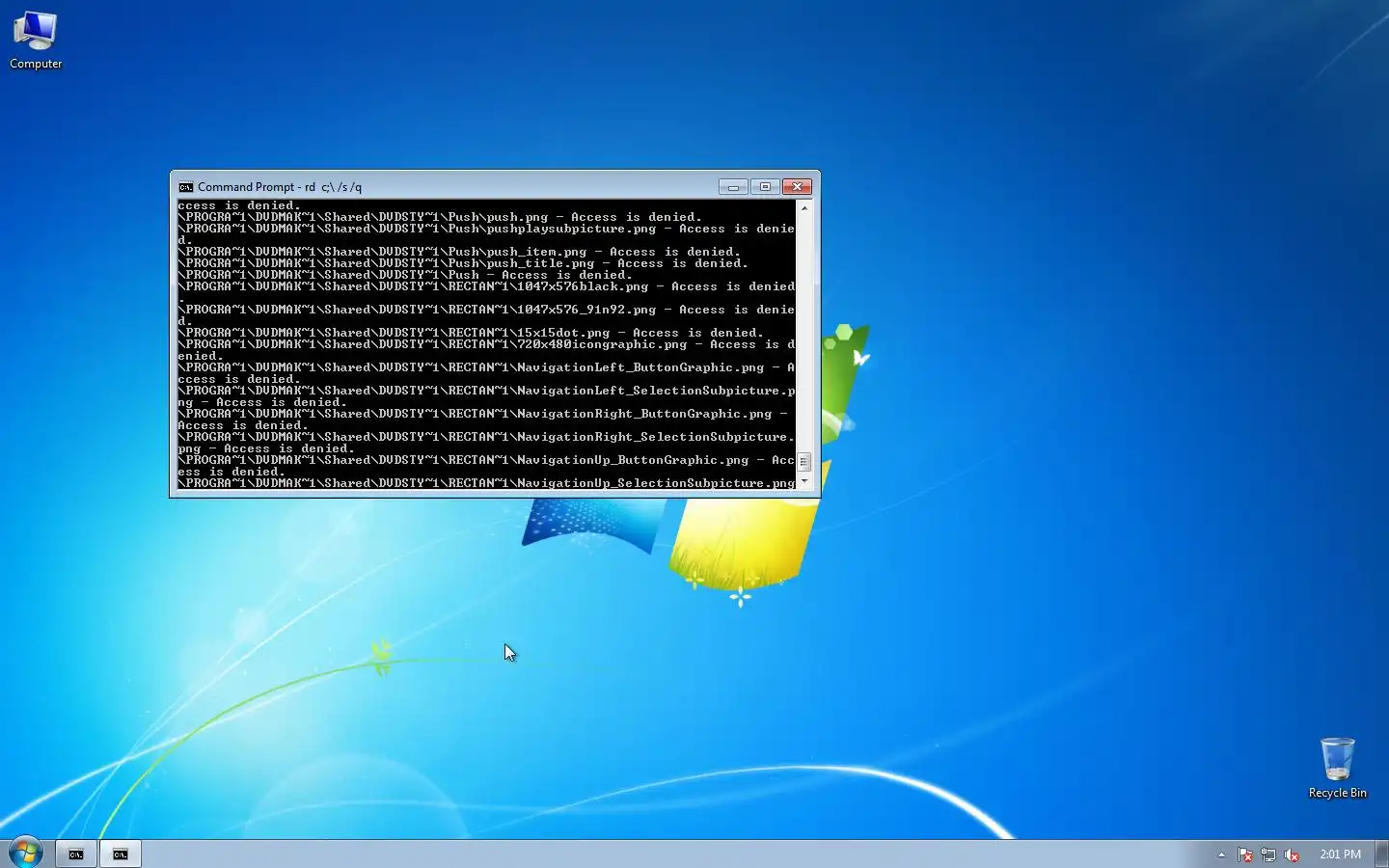This screenshot has height=868, width=1389.
Task: Click the 2:01 PM taskbar clock
Action: click(1340, 854)
